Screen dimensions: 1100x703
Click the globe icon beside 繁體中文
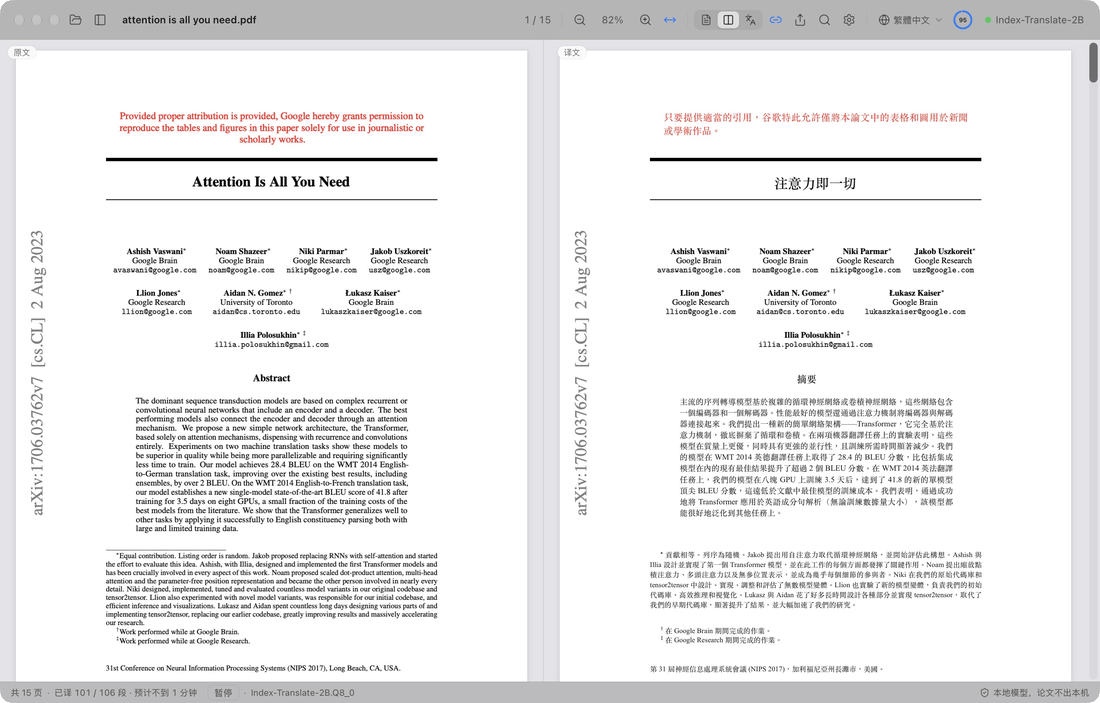tap(884, 20)
